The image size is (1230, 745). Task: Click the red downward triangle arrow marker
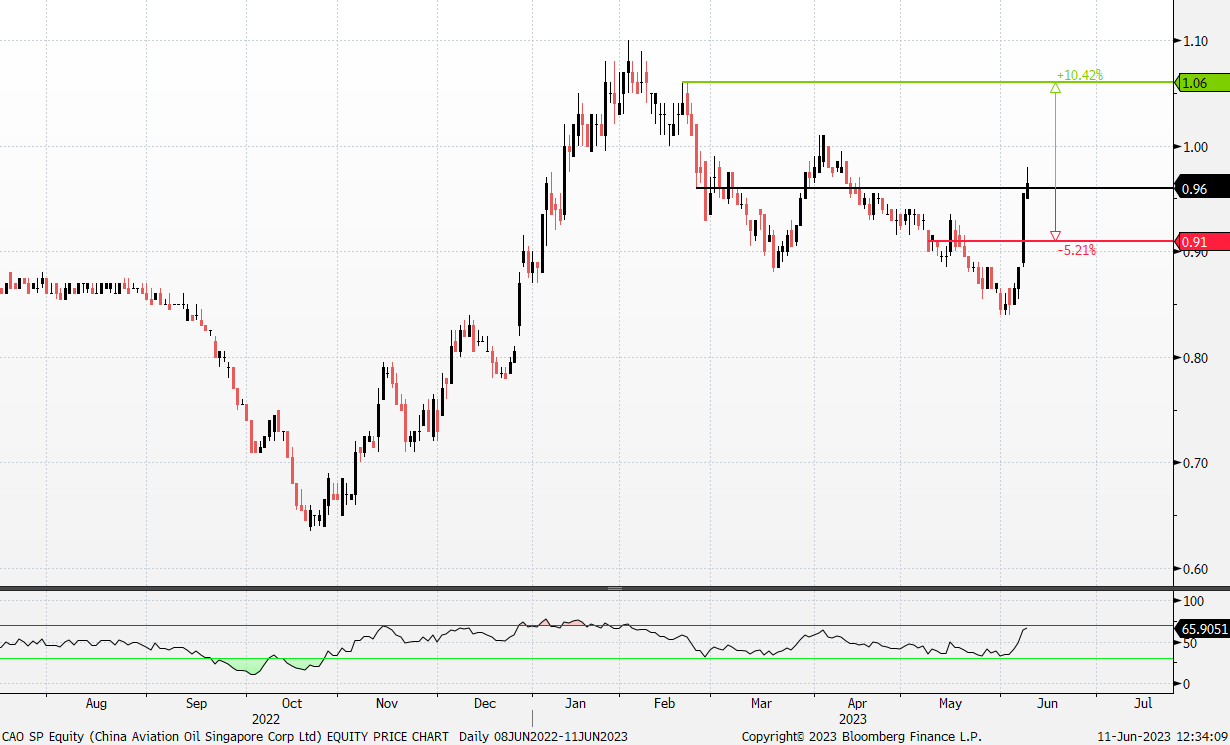pos(1055,236)
